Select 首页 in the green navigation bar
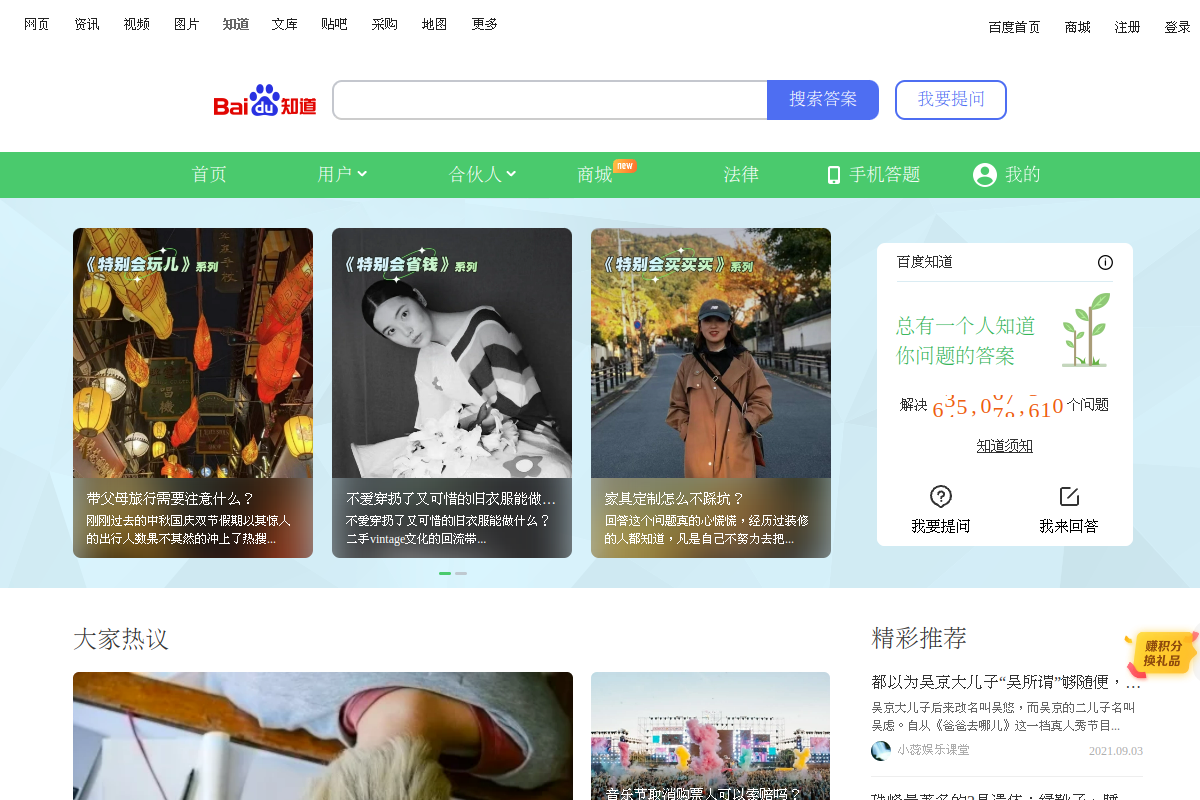The height and width of the screenshot is (800, 1200). click(x=208, y=174)
